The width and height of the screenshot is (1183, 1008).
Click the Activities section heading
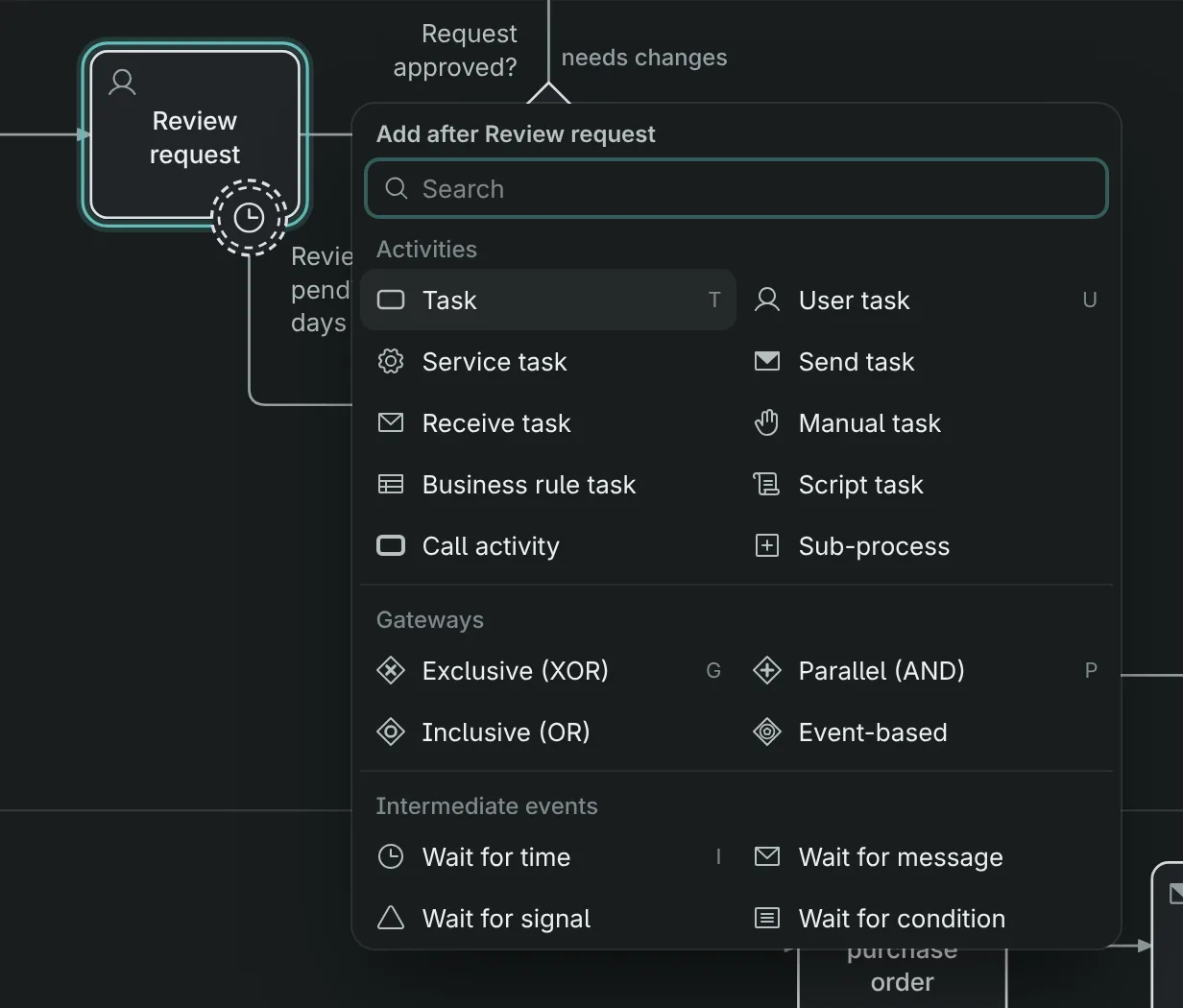tap(426, 249)
